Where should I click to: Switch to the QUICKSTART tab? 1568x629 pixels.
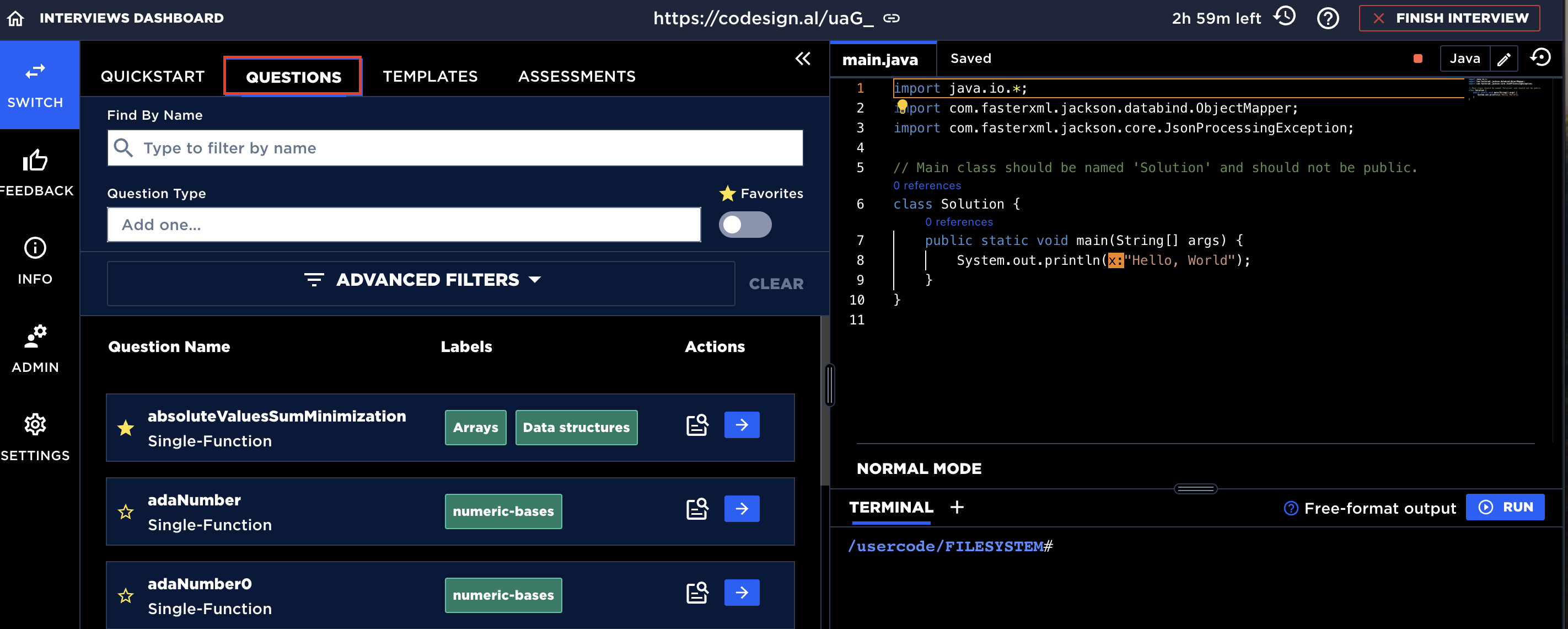point(153,76)
